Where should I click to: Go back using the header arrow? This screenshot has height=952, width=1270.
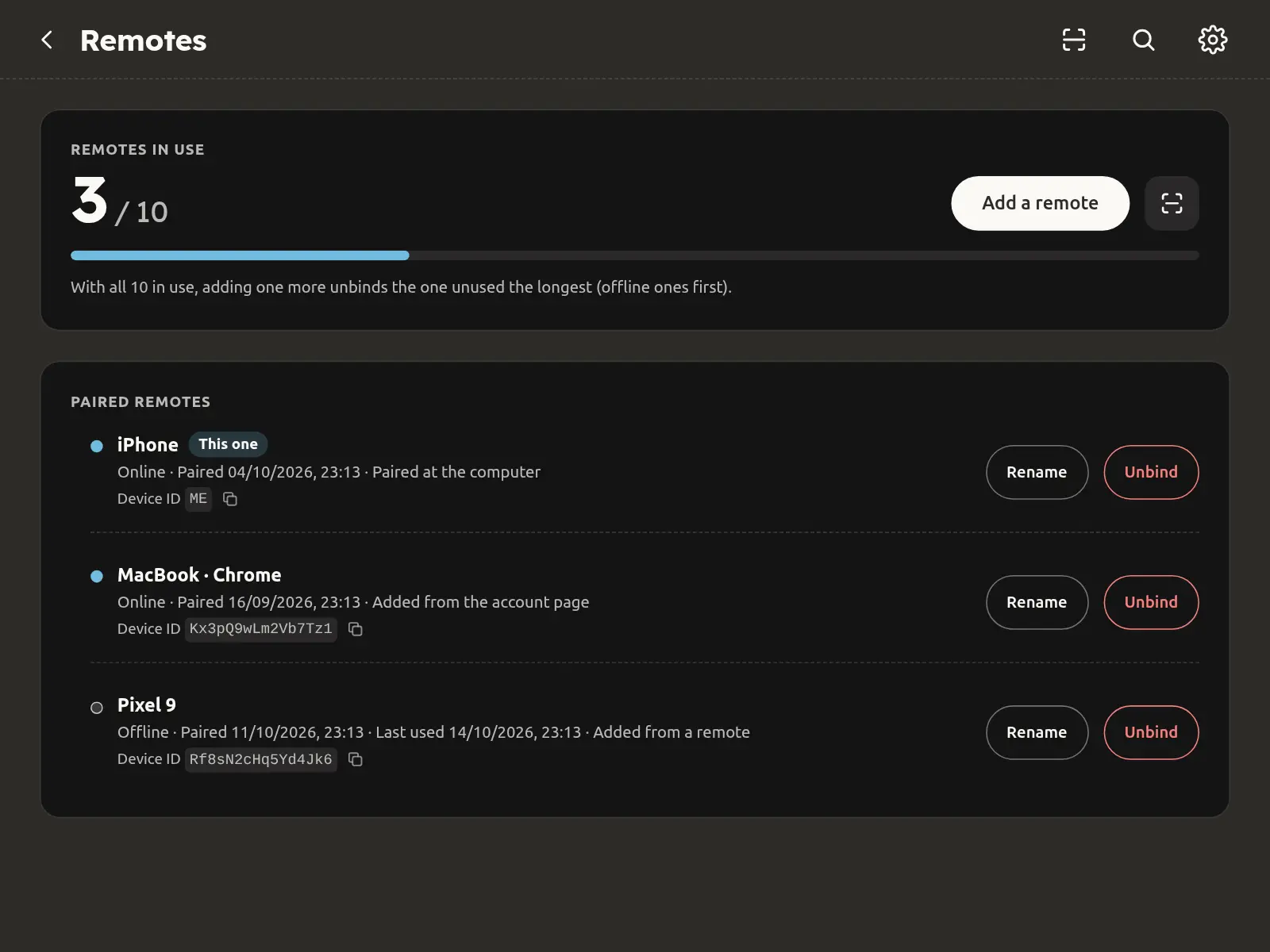47,40
